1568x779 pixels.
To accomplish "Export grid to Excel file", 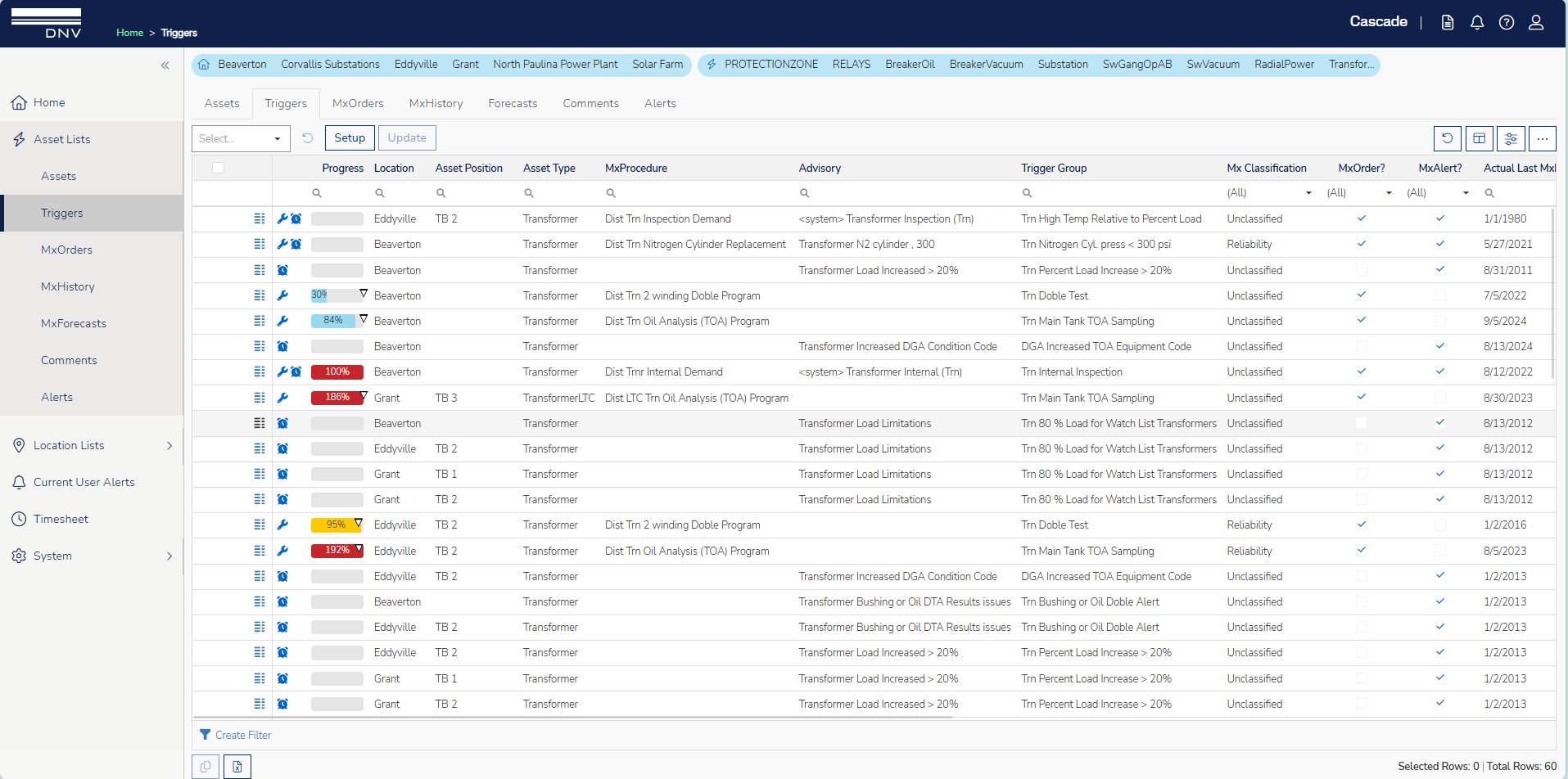I will [237, 767].
